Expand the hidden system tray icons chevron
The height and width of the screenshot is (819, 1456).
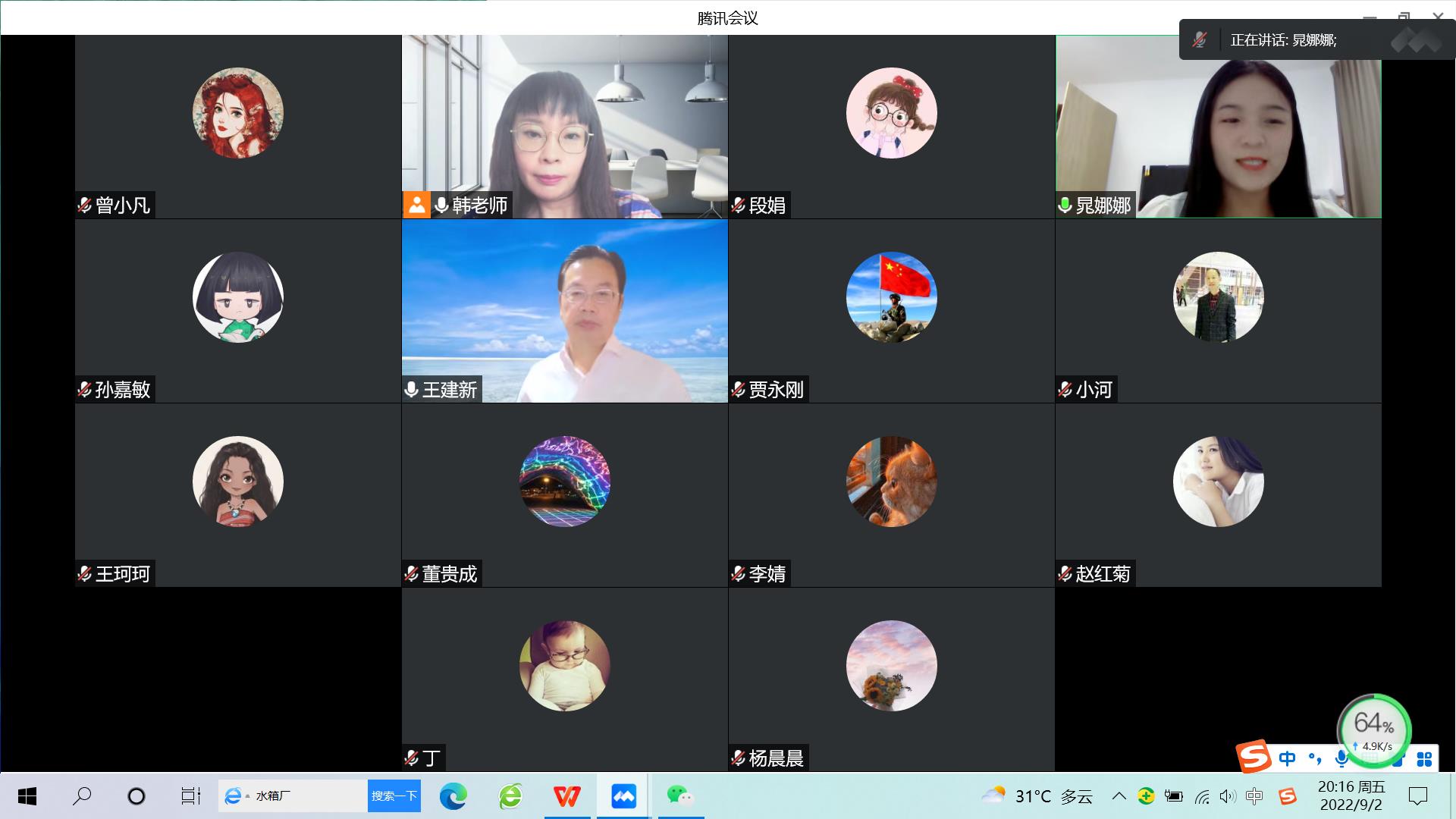pos(1119,796)
